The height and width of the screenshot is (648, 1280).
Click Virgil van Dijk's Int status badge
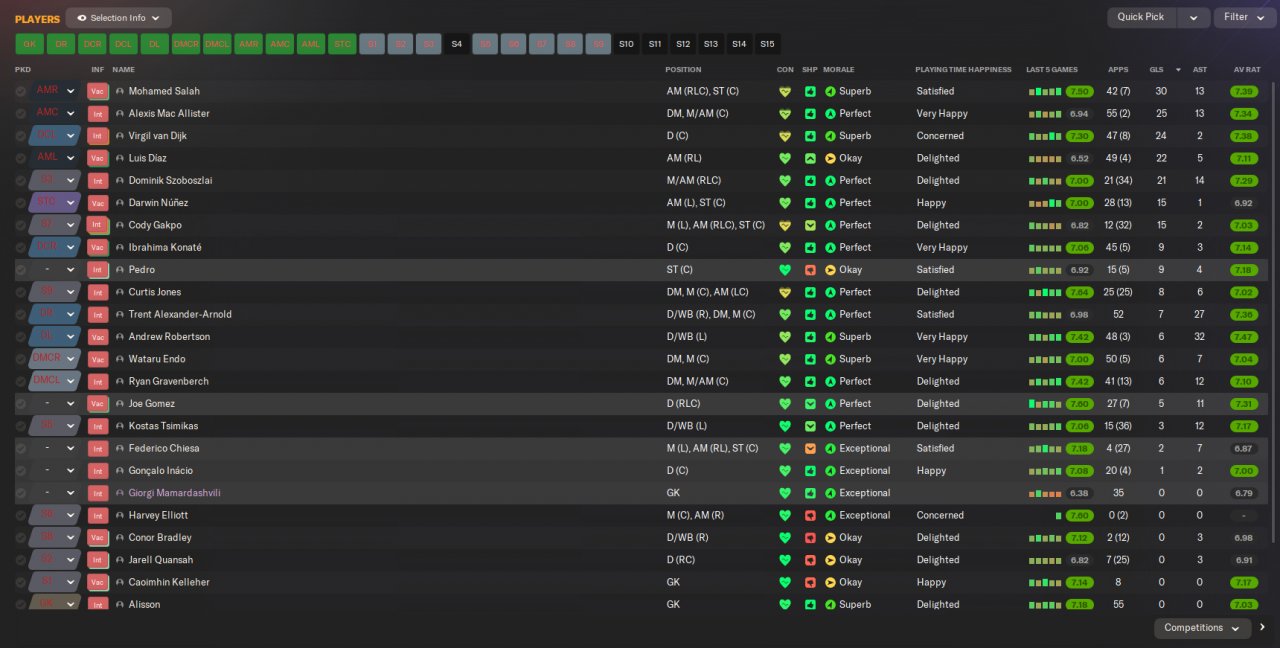(x=98, y=136)
